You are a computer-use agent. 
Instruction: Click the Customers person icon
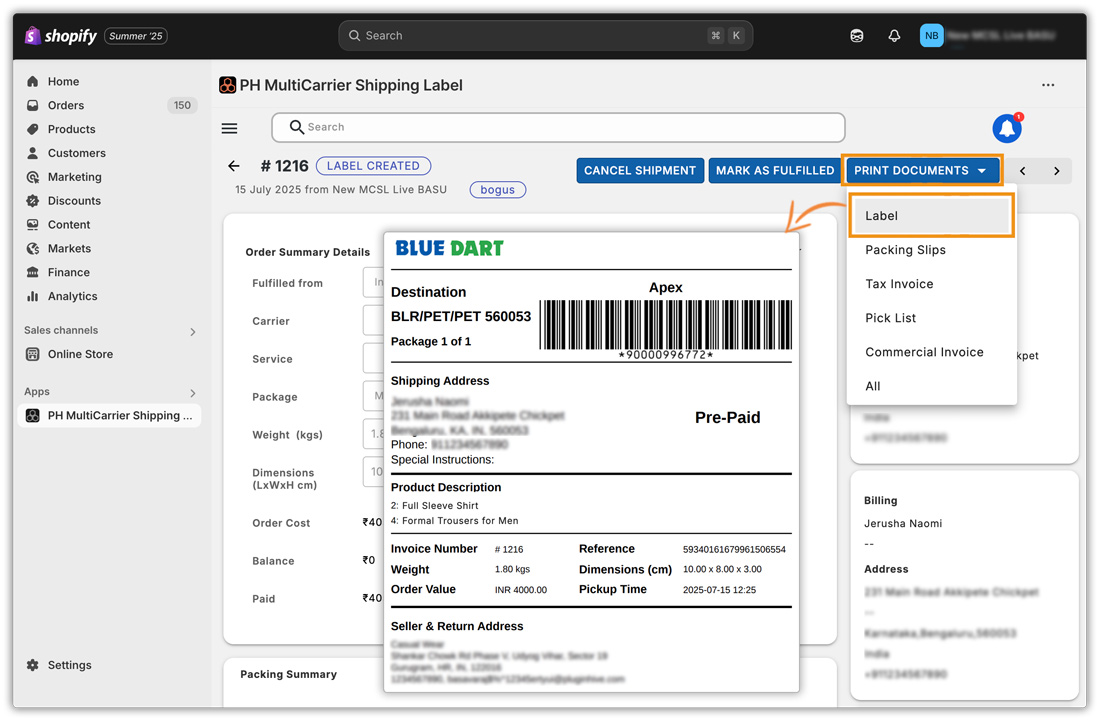(x=32, y=153)
